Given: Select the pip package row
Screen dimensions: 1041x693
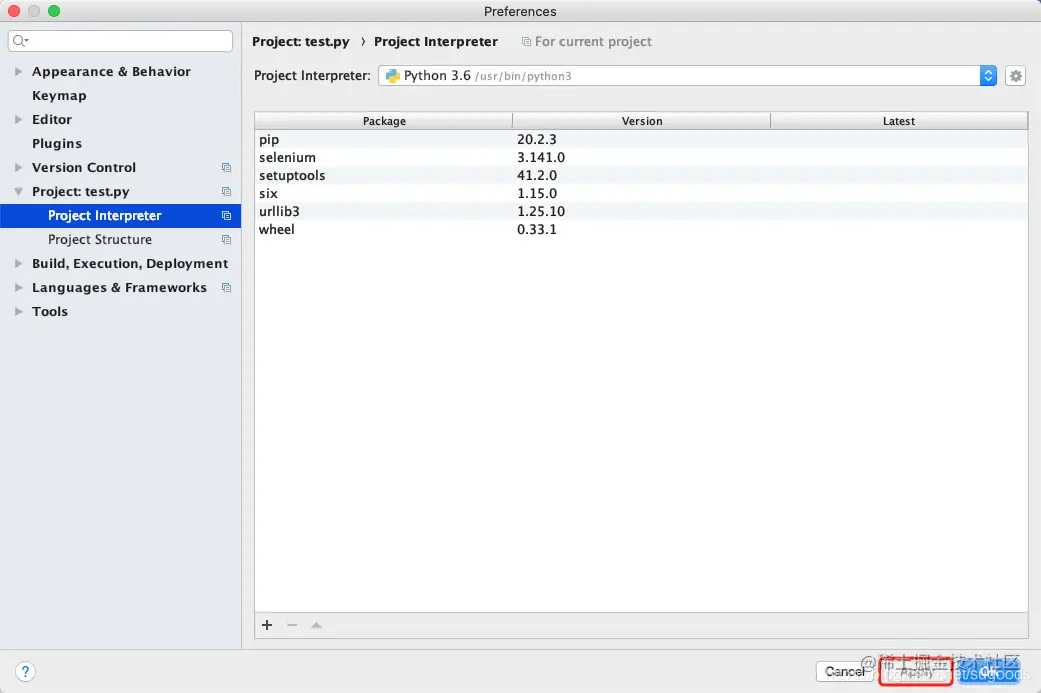Looking at the screenshot, I should click(x=641, y=139).
